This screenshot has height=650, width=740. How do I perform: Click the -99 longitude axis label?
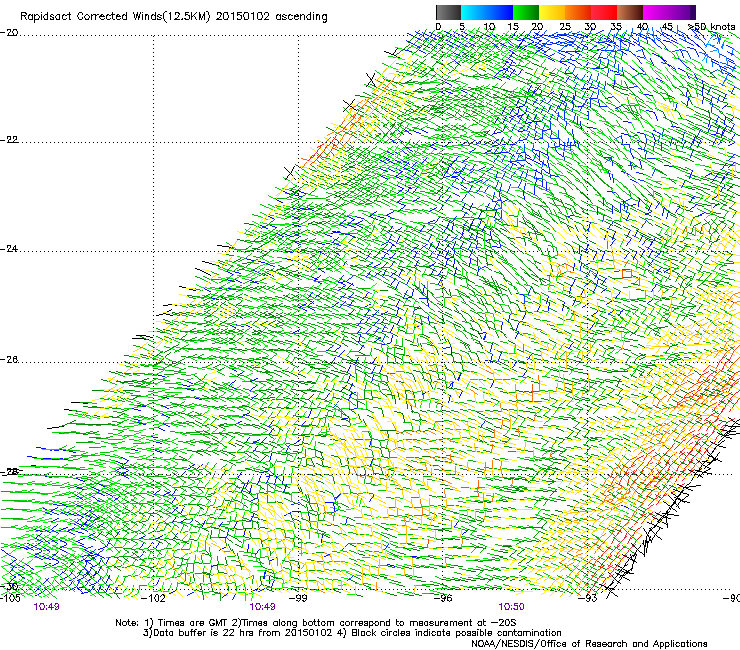click(x=298, y=599)
